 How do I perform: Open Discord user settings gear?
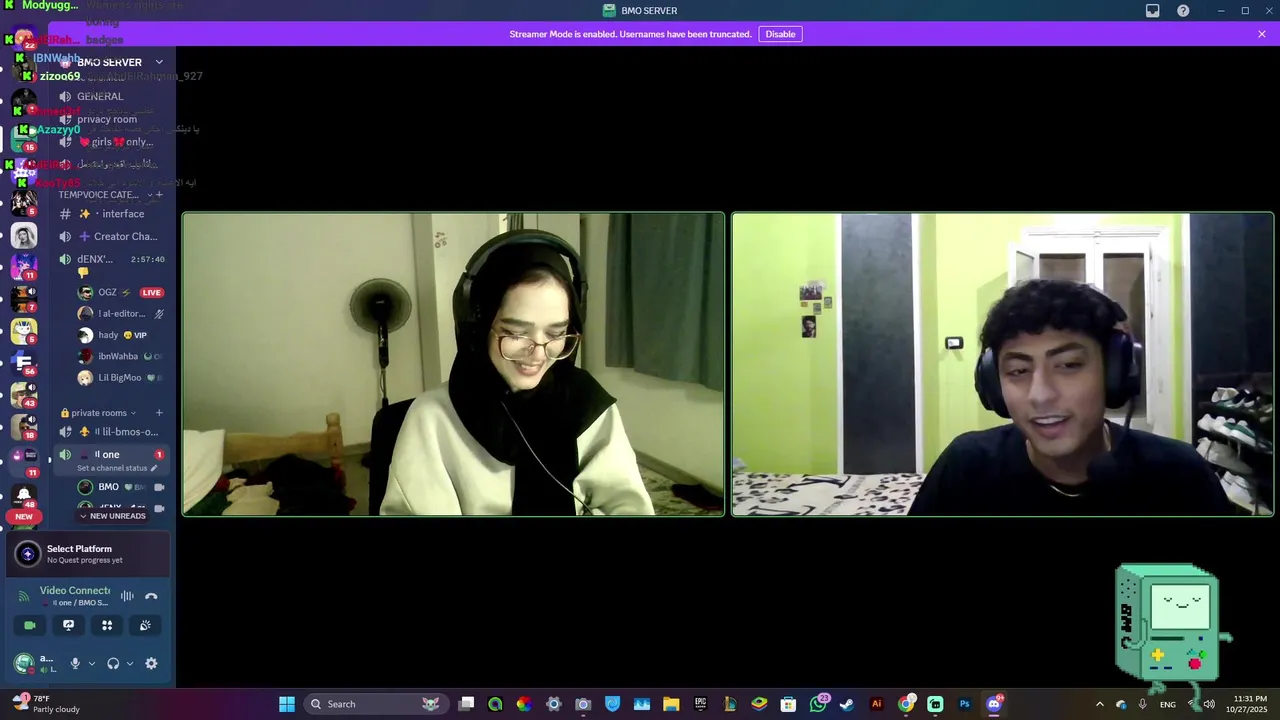(151, 663)
